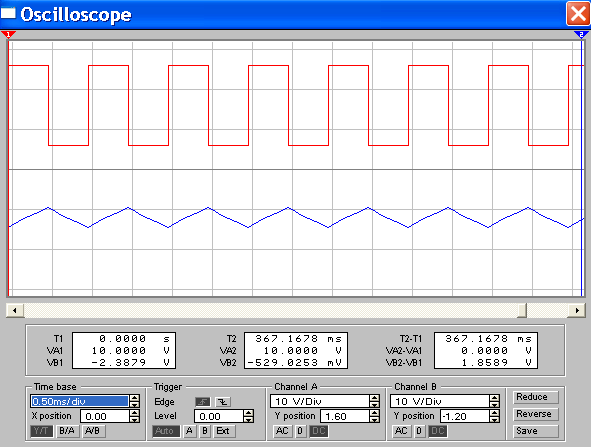Screen dimensions: 591x447
Task: Decrease the trigger level
Action: [x=248, y=419]
